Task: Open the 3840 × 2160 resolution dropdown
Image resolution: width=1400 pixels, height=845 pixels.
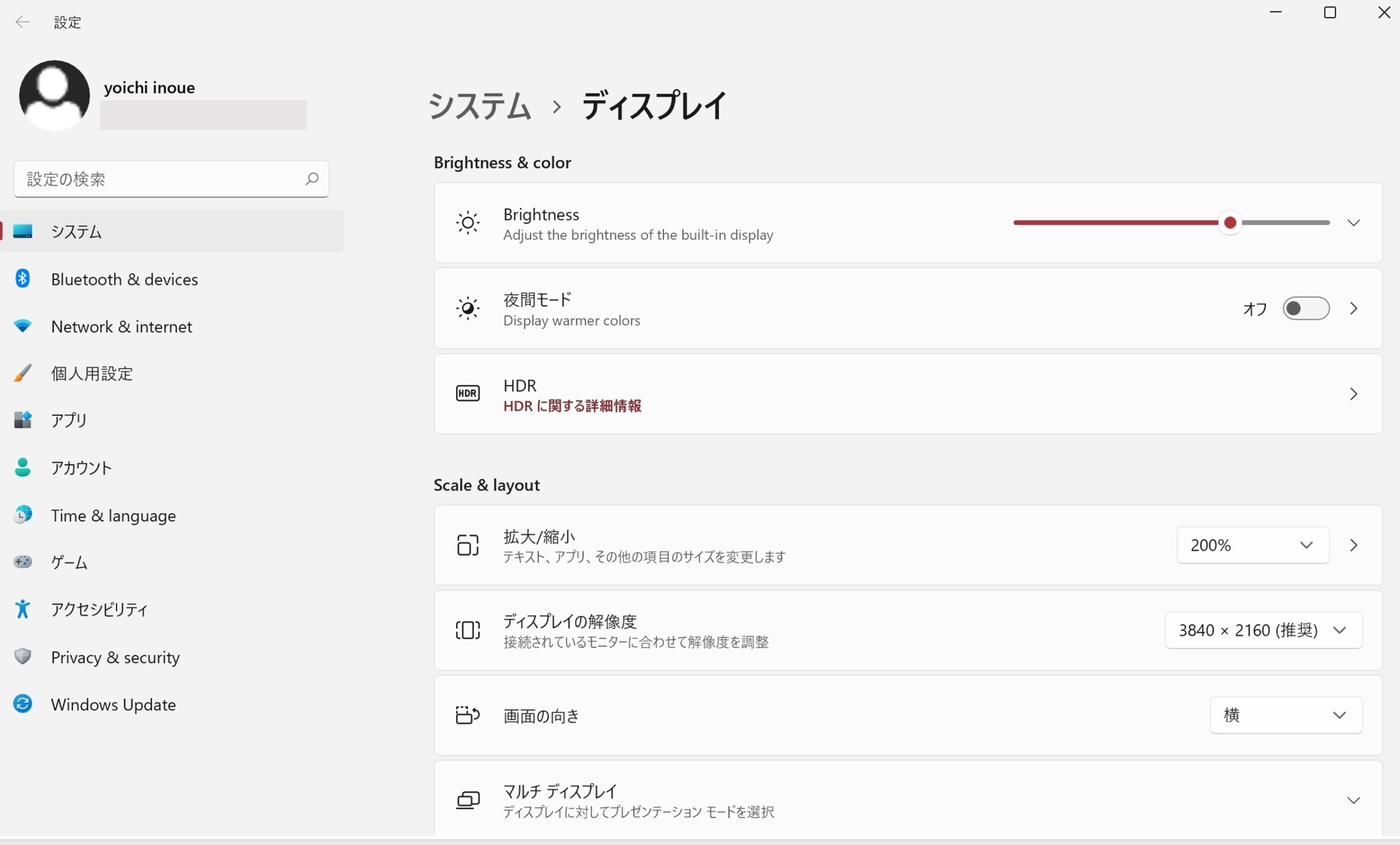Action: coord(1263,630)
